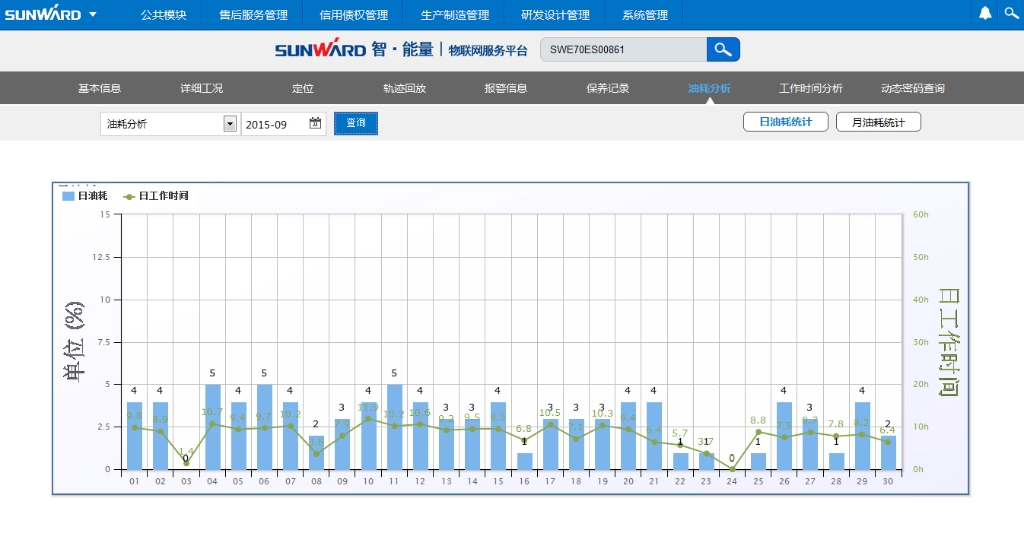This screenshot has width=1024, height=533.
Task: Click the SUNWARD logo in top-left corner
Action: click(41, 15)
